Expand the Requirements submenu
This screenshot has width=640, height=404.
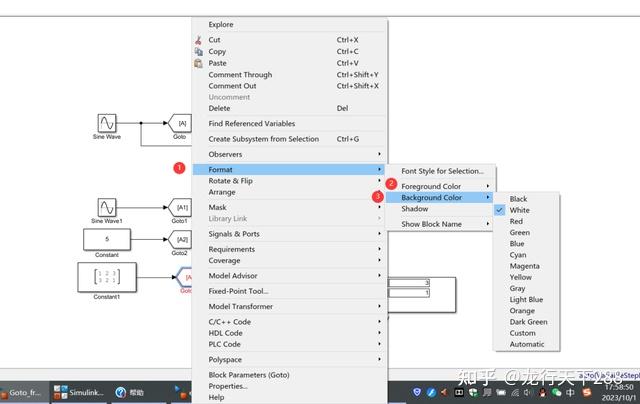point(289,249)
